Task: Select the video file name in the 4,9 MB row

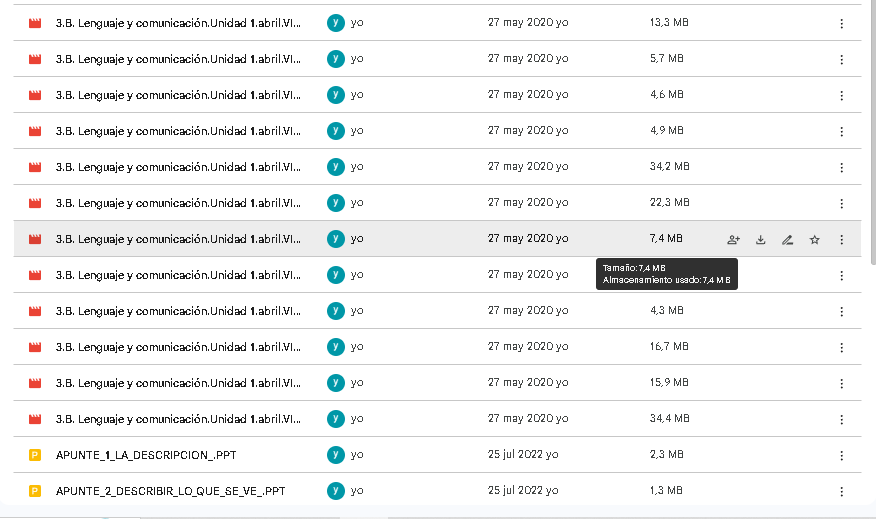Action: [x=178, y=131]
